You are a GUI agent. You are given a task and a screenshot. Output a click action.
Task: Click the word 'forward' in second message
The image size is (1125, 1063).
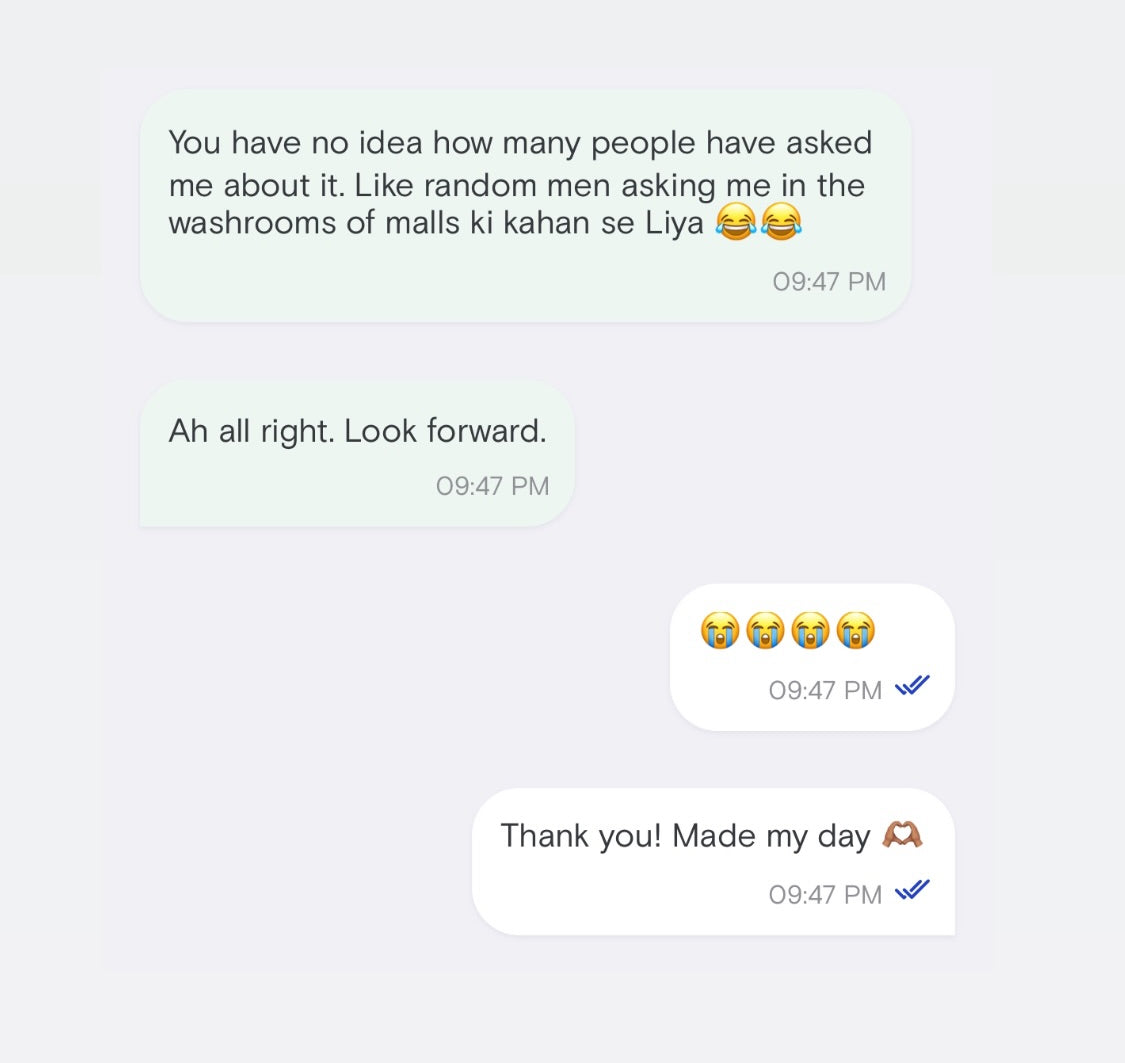[485, 431]
